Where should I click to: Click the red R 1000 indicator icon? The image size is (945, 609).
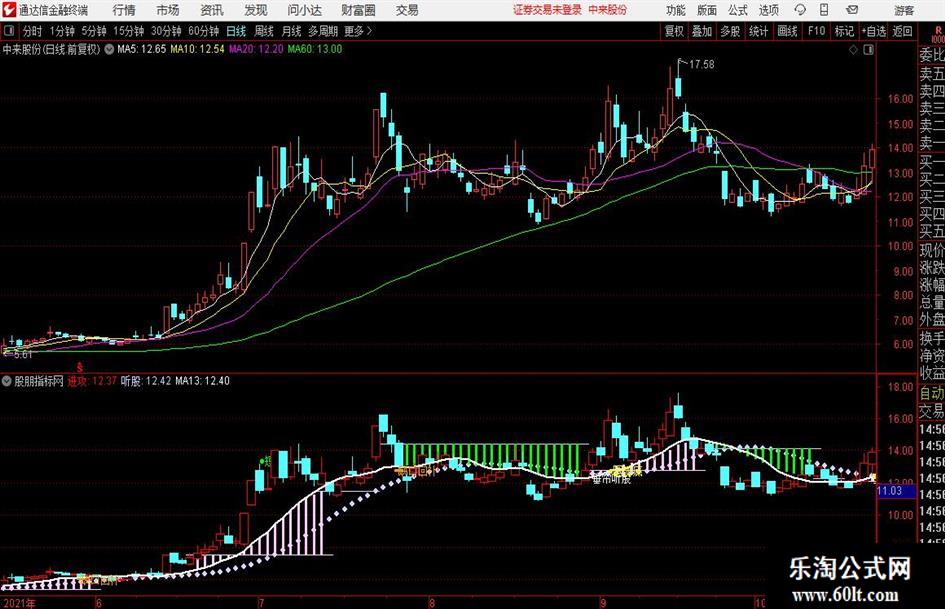pos(938,33)
